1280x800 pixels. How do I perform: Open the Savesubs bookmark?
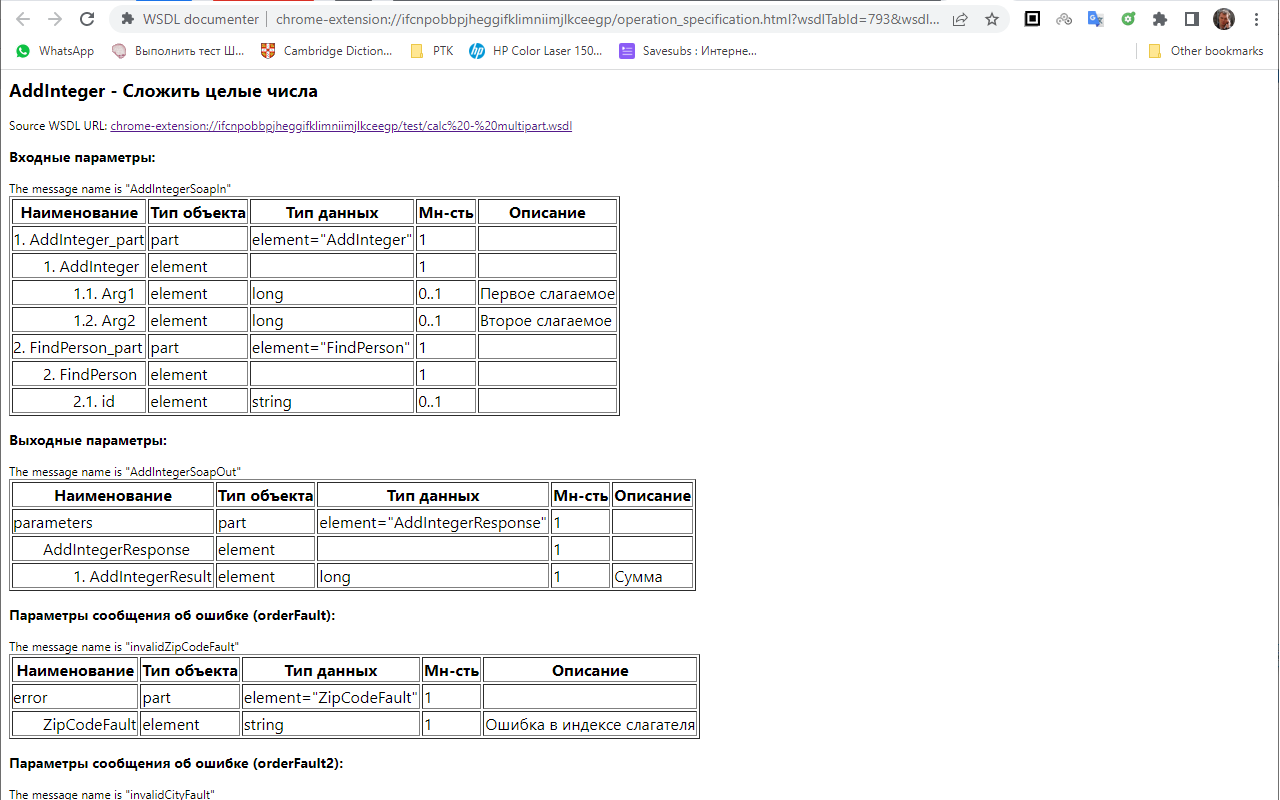(688, 51)
